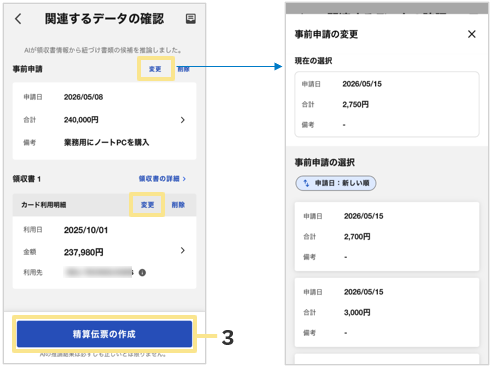Toggle sort order 申請日：新しい順
The width and height of the screenshot is (495, 370).
click(x=336, y=183)
